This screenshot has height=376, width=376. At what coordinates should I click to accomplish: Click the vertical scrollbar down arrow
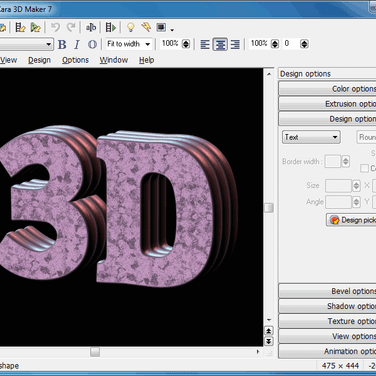pyautogui.click(x=269, y=320)
